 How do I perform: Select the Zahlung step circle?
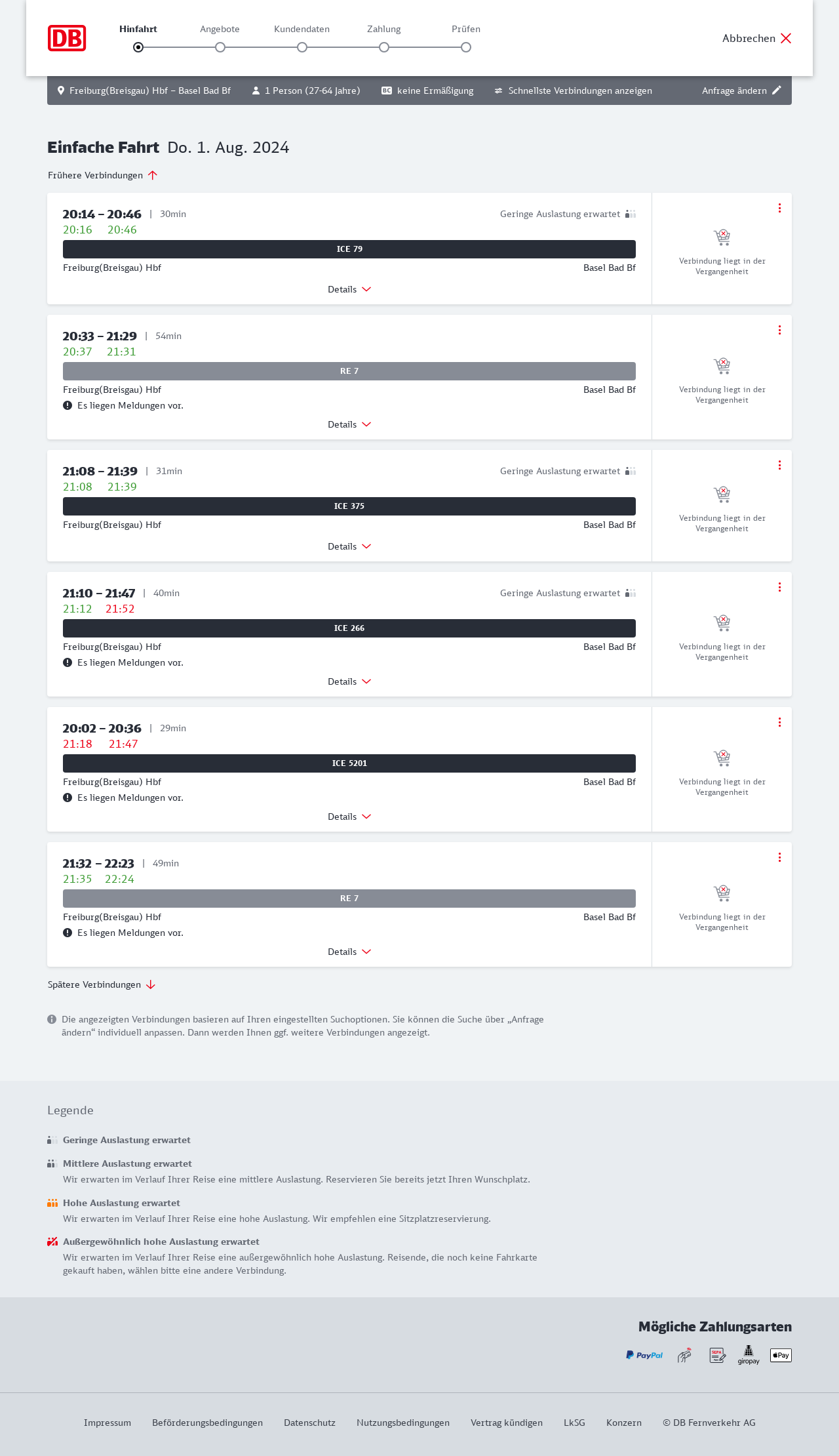384,47
